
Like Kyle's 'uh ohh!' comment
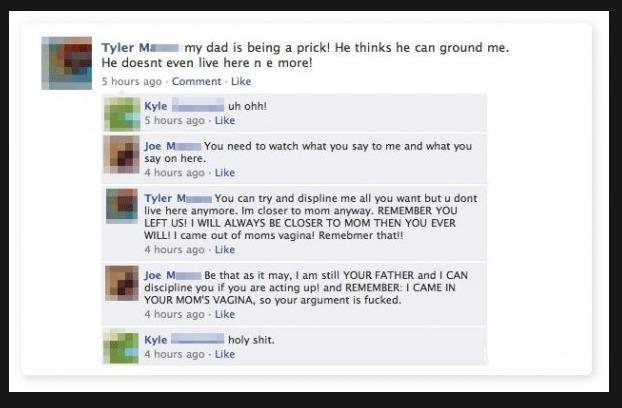point(225,120)
